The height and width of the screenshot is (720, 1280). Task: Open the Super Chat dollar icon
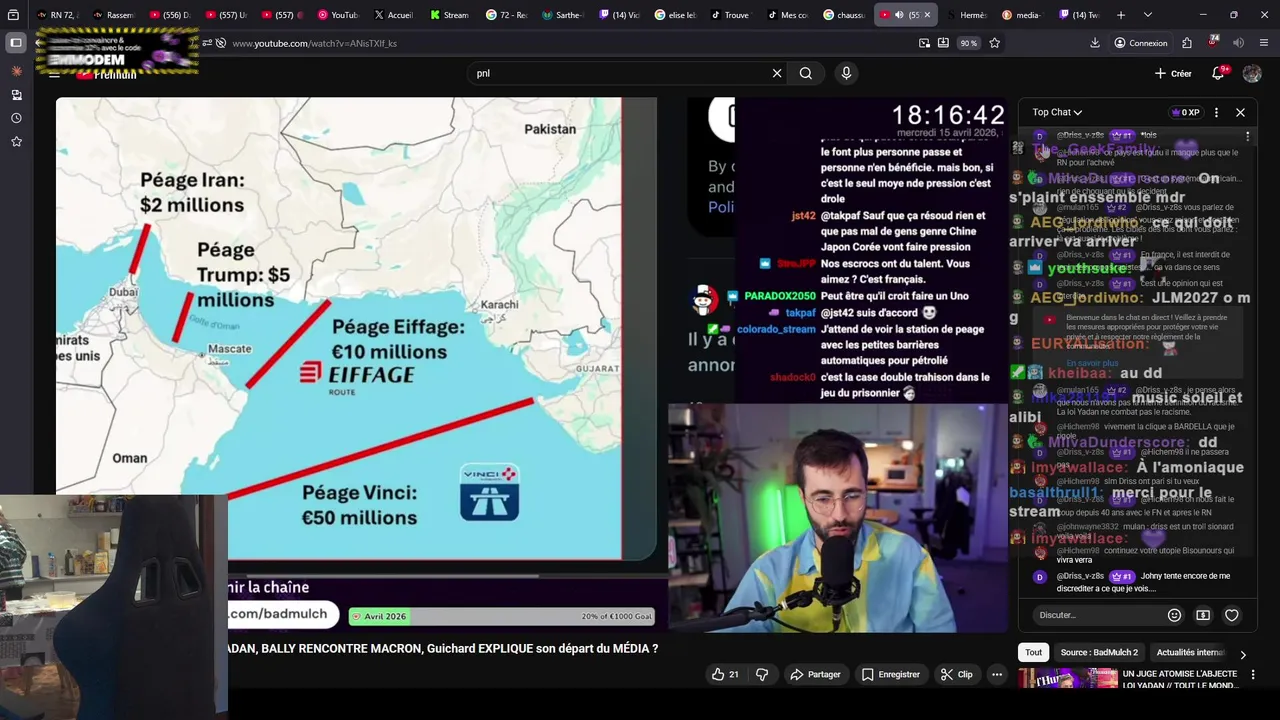click(x=1203, y=615)
